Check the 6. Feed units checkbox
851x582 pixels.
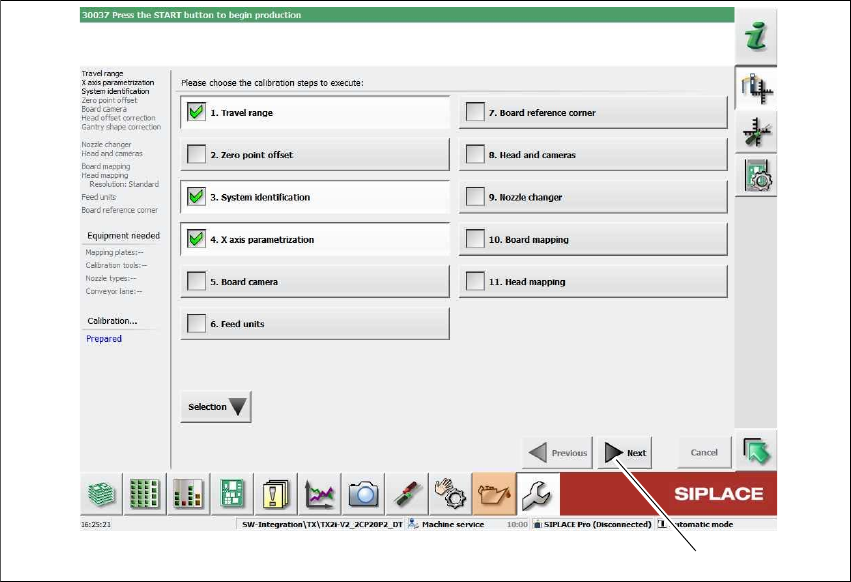click(x=196, y=324)
